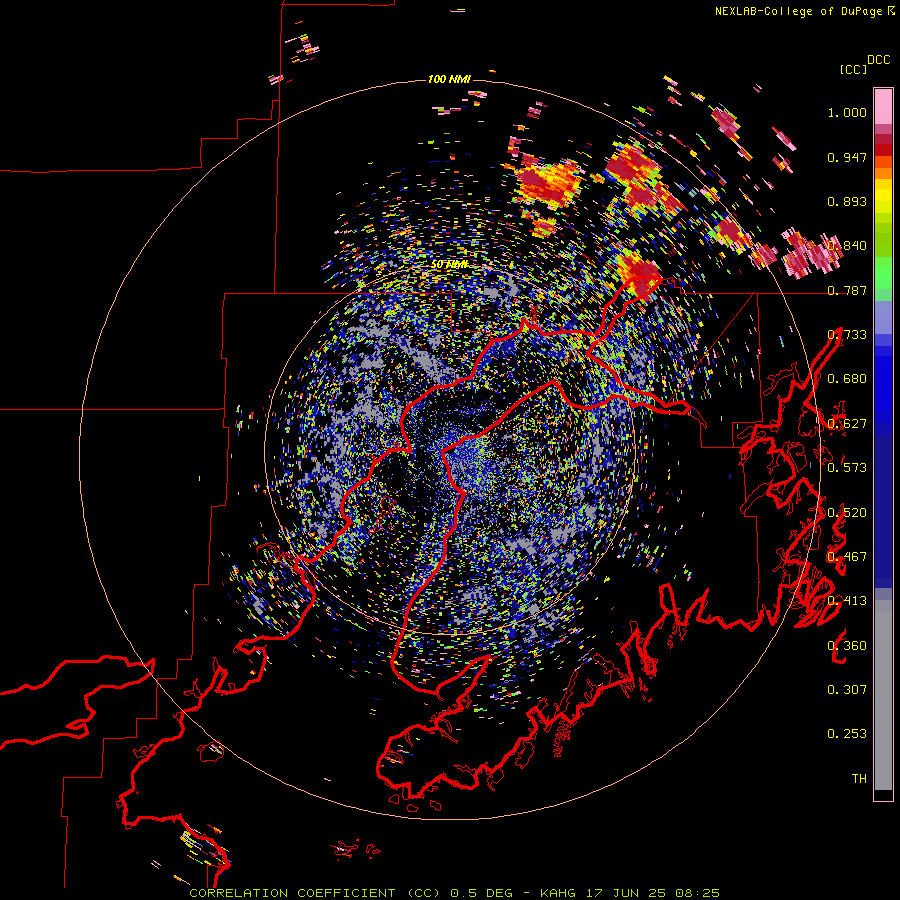The width and height of the screenshot is (900, 900).
Task: Click the 0.787 scale value
Action: click(847, 290)
